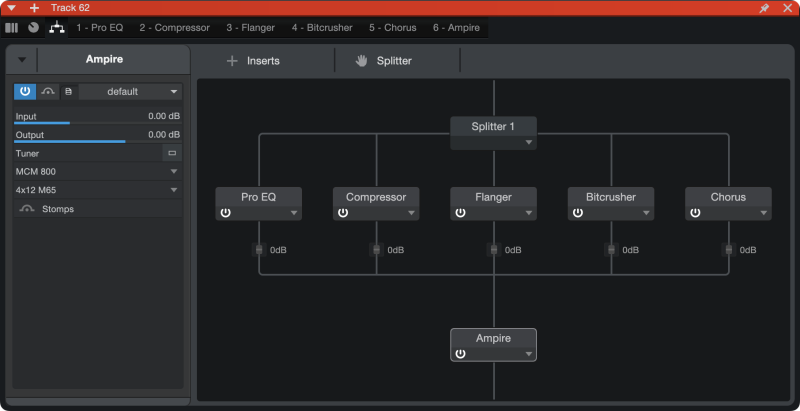Click the Flanger branch gain fader
This screenshot has width=800, height=411.
coord(494,250)
